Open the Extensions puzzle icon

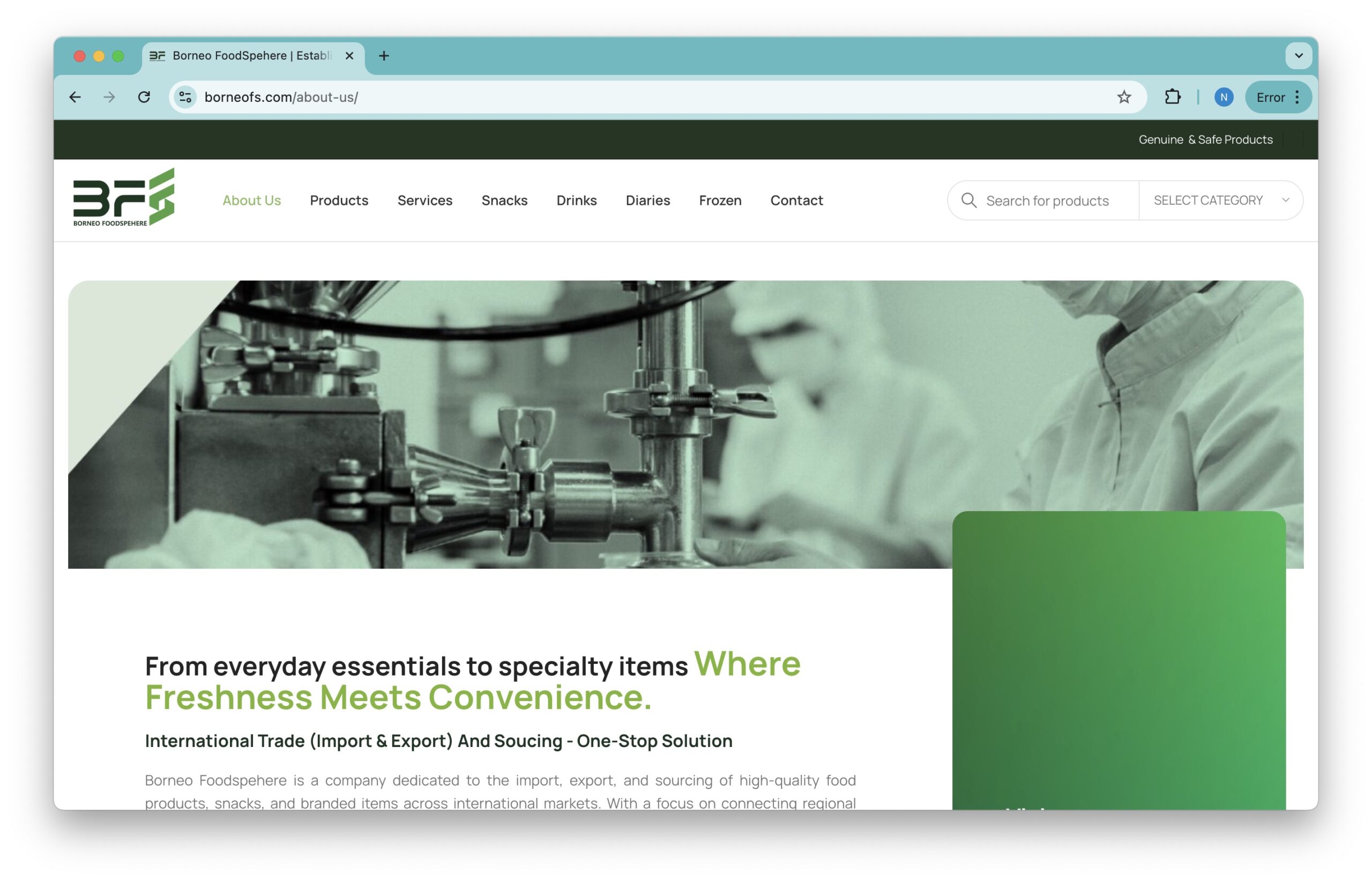pos(1173,97)
